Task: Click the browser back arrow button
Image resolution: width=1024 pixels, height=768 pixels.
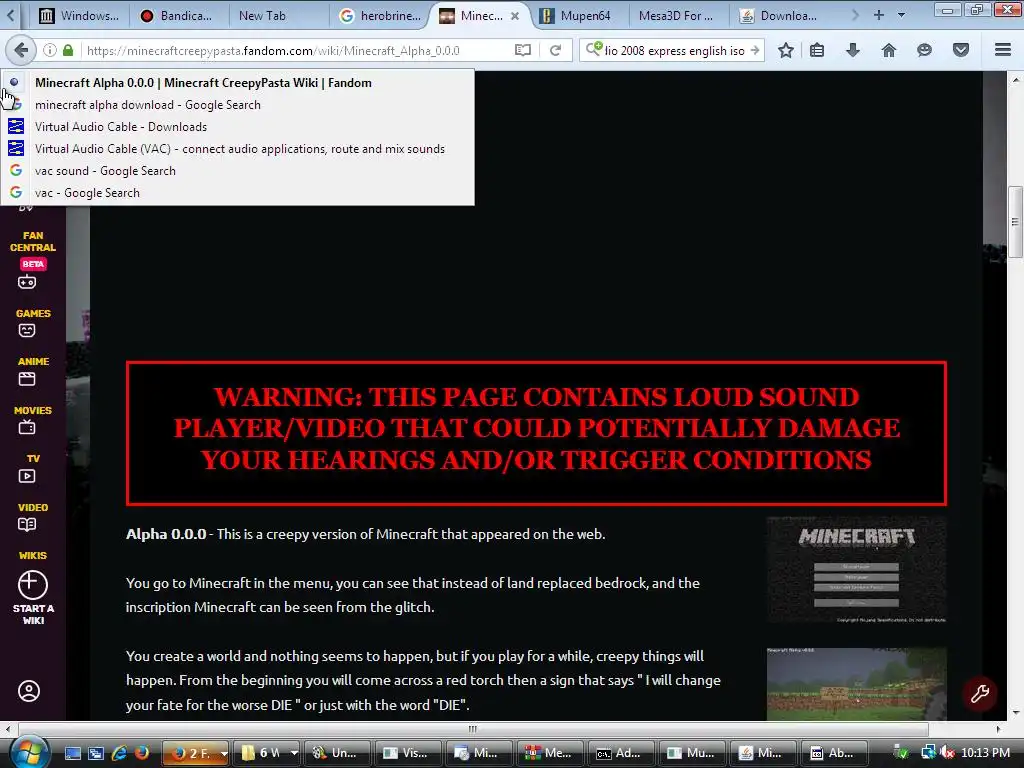Action: (x=21, y=50)
